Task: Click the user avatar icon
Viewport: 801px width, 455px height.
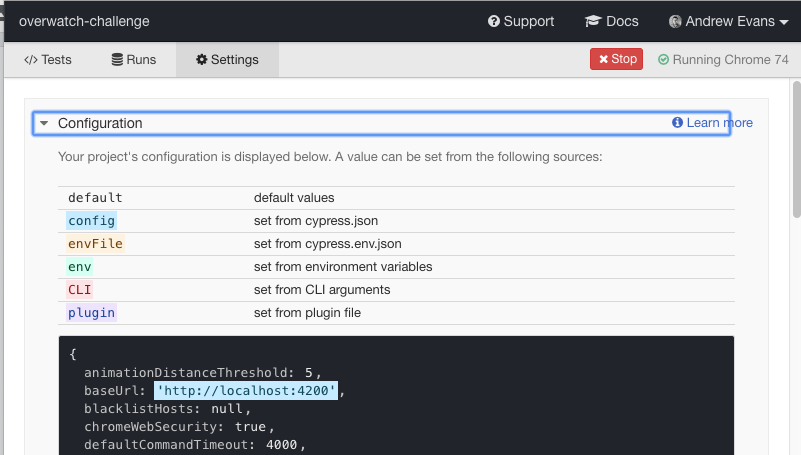Action: (x=675, y=21)
